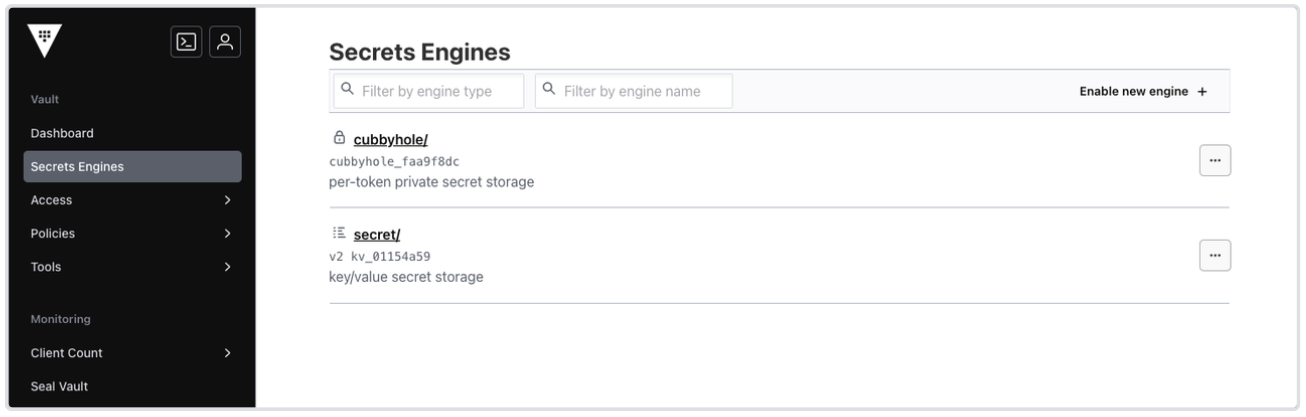This screenshot has height=417, width=1306.
Task: Open the cubbyhole more-options ellipsis menu
Action: point(1215,161)
